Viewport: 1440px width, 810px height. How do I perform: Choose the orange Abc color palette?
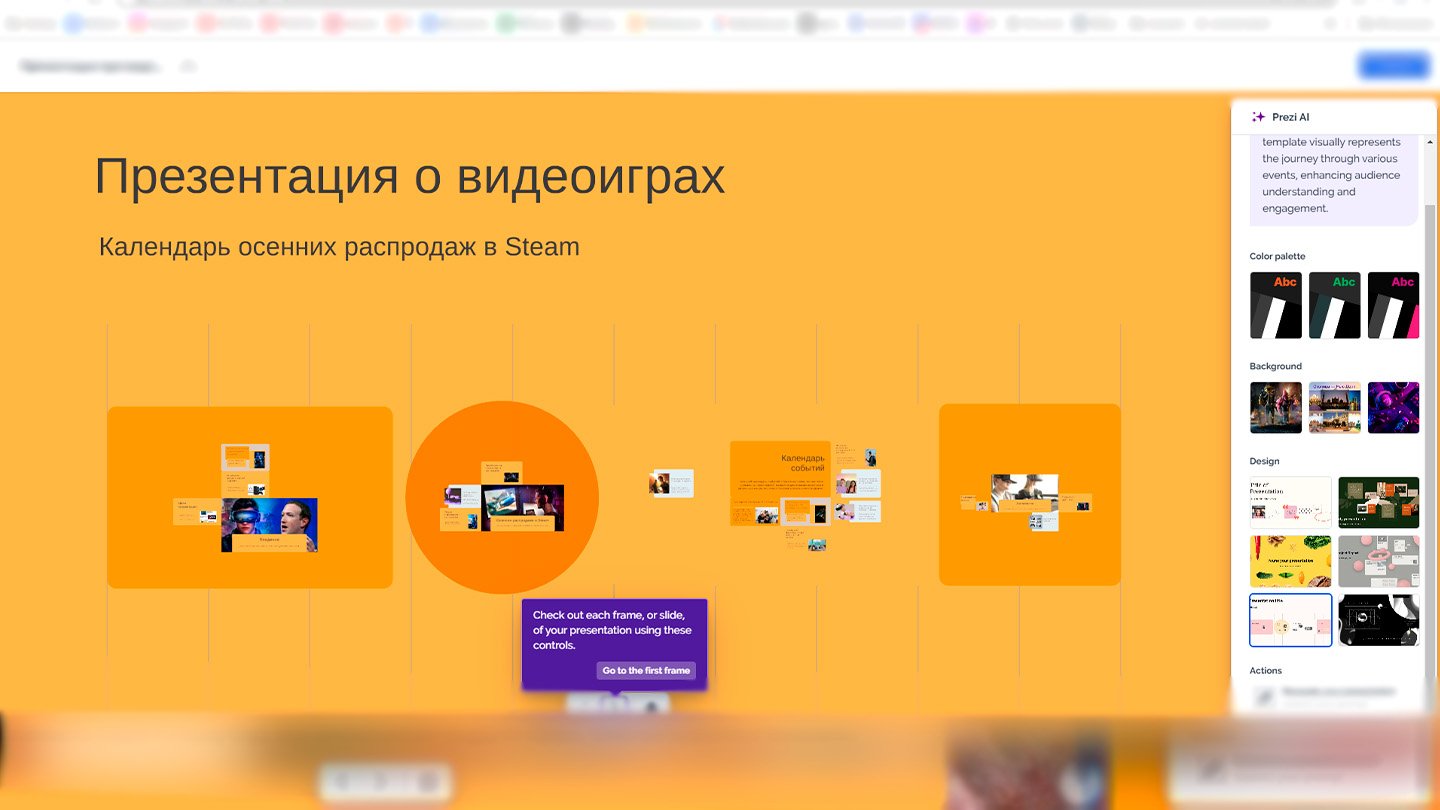pos(1276,305)
